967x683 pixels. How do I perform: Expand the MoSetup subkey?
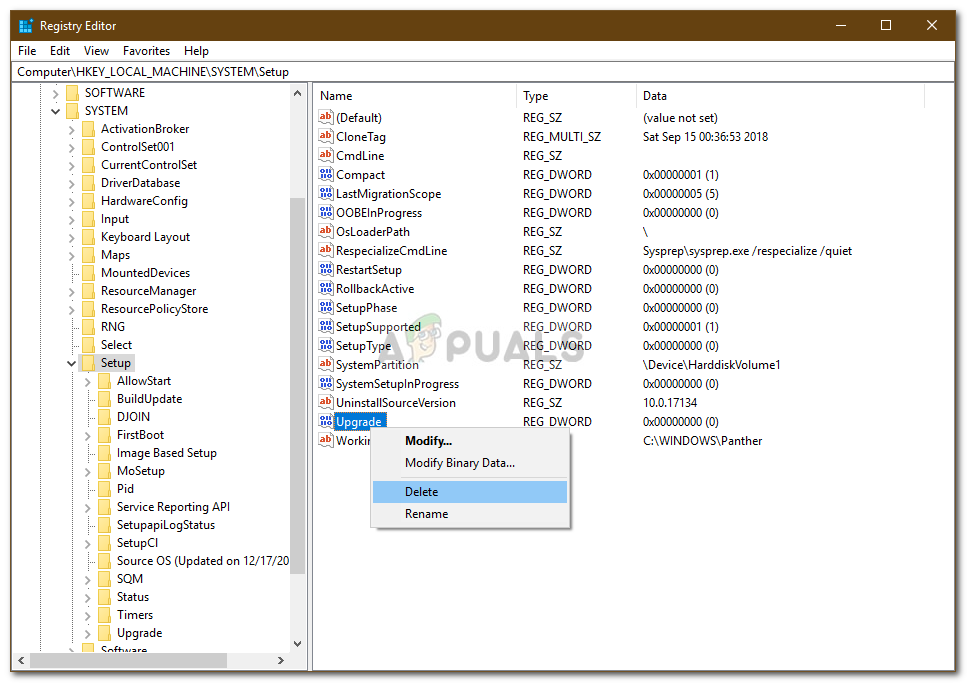click(88, 472)
